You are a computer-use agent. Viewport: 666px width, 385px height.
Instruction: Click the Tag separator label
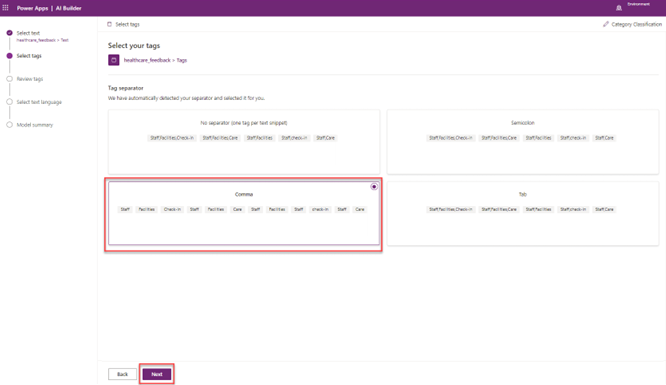pyautogui.click(x=125, y=88)
